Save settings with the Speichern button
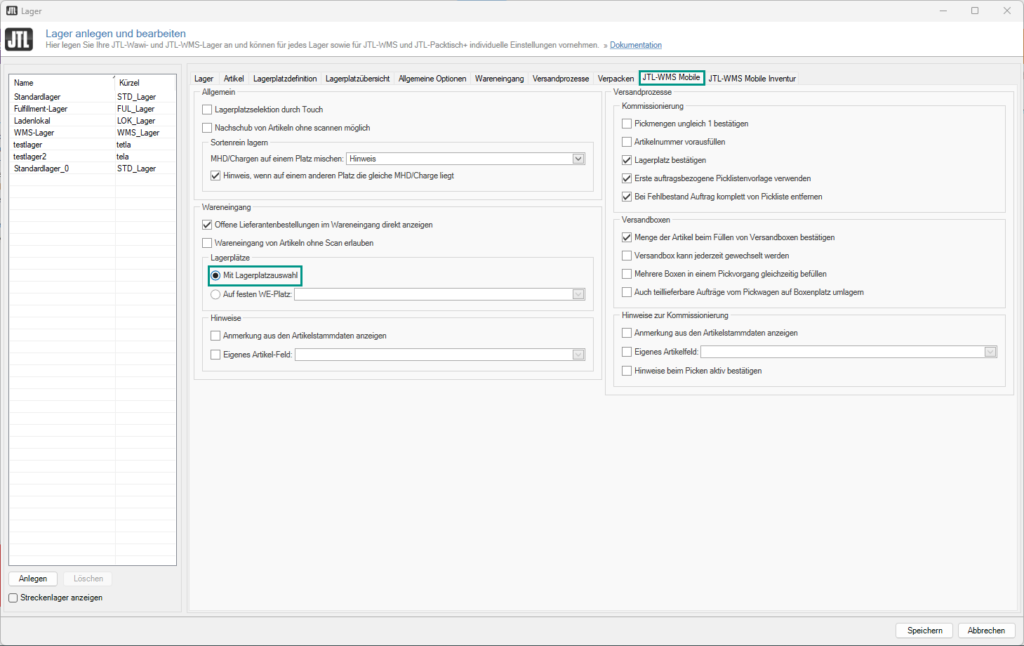The image size is (1024, 646). coord(924,630)
